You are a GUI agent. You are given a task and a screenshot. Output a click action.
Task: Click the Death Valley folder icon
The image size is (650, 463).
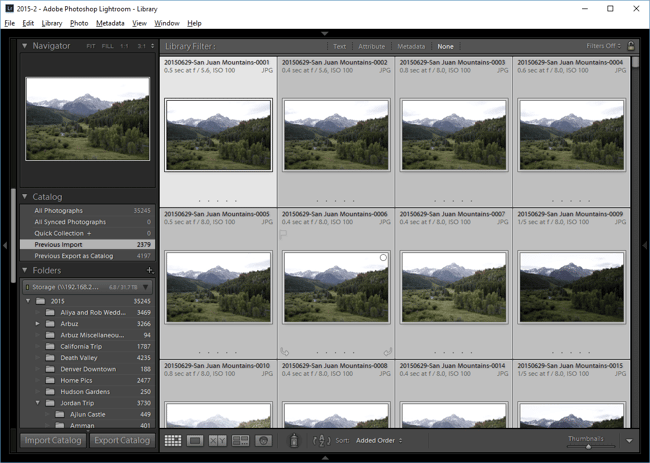[x=50, y=358]
